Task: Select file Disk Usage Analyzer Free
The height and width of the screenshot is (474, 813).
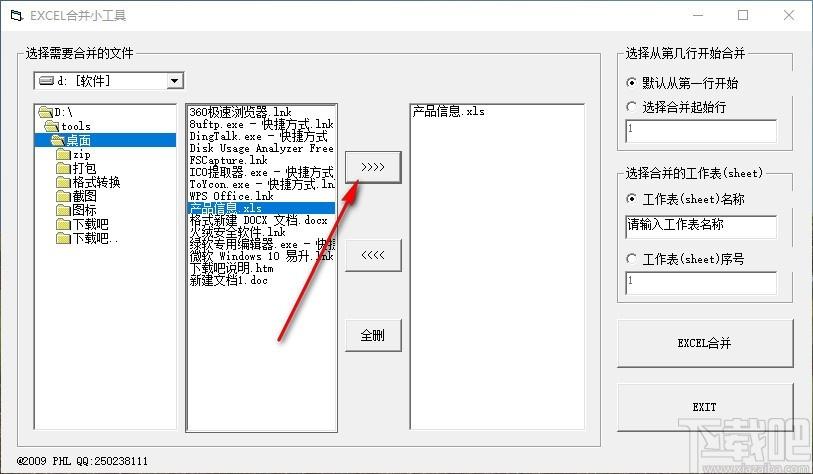Action: point(261,148)
